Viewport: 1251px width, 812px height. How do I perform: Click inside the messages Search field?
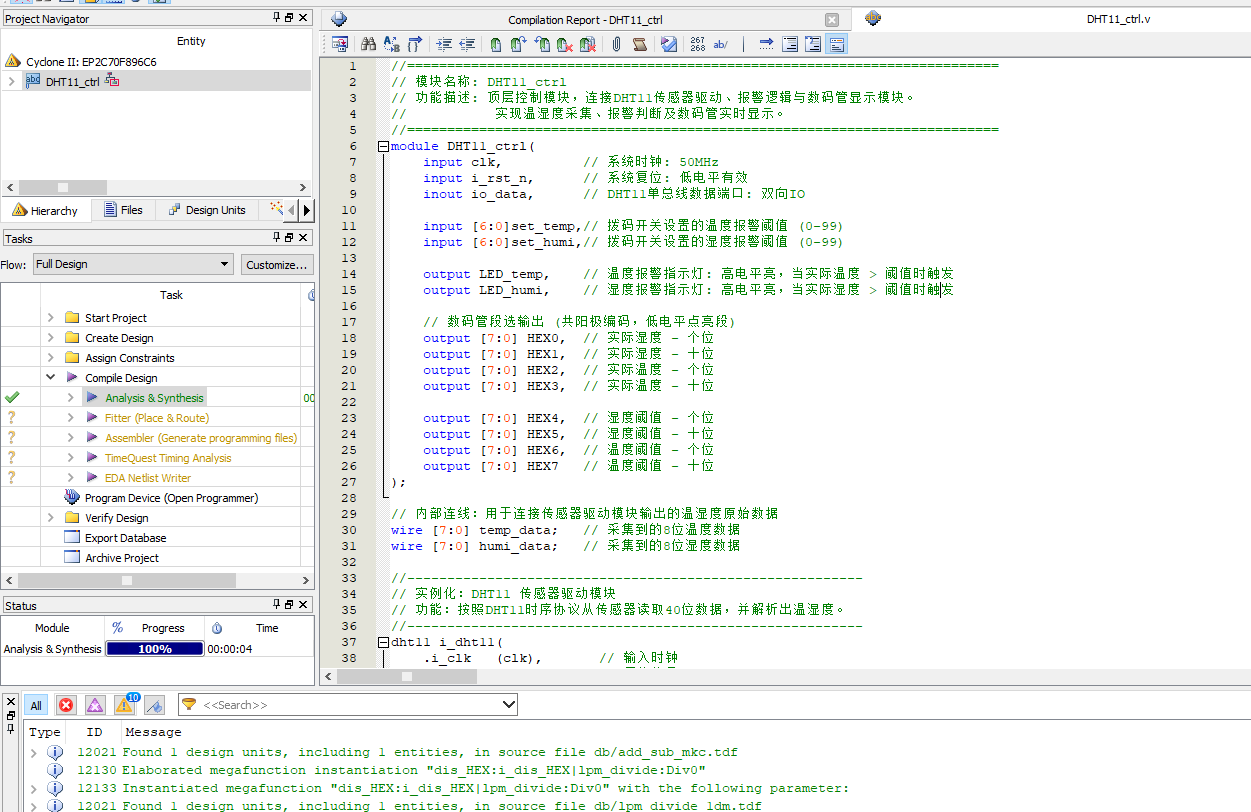pos(348,705)
